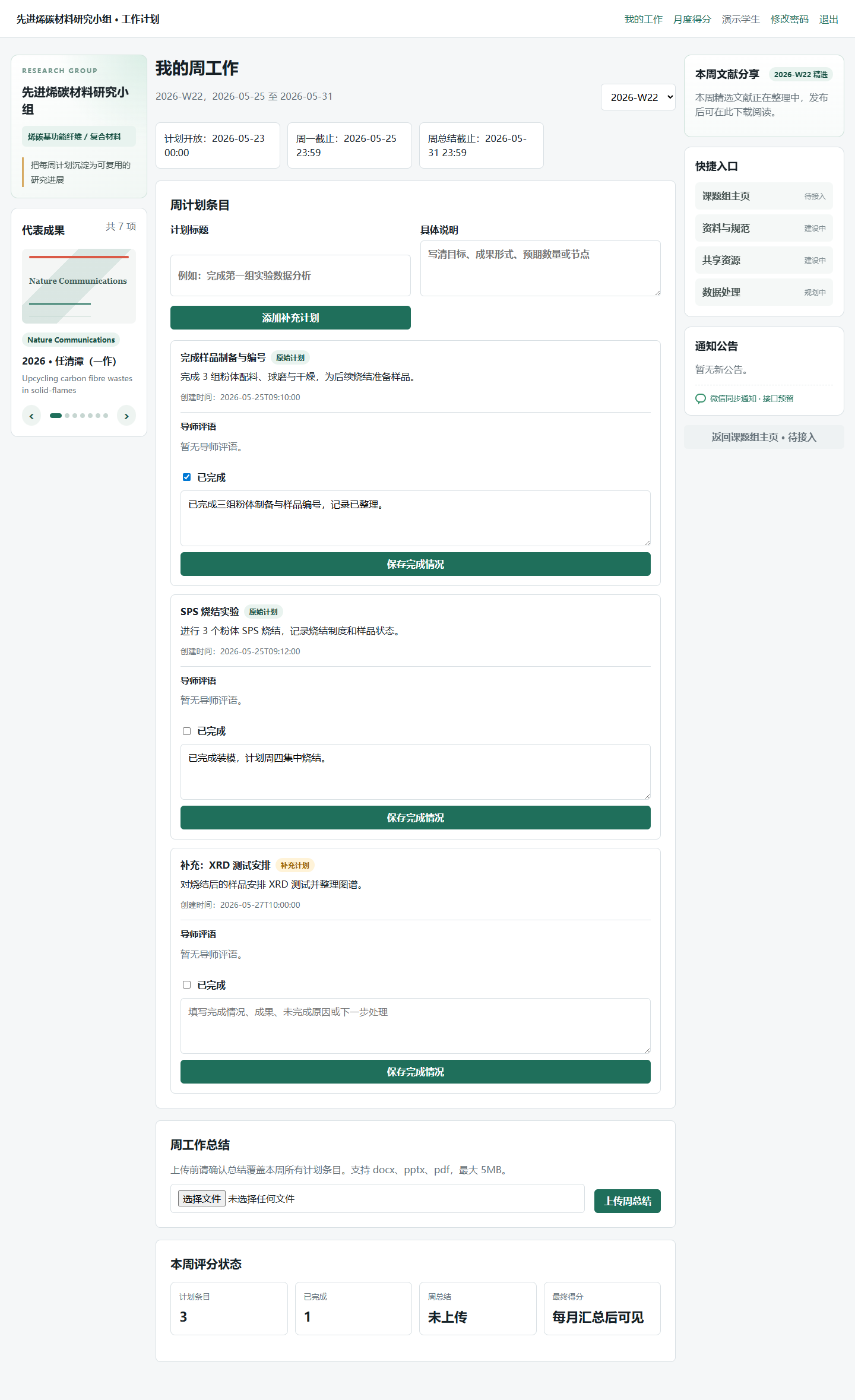Viewport: 855px width, 1400px height.
Task: Click 修改密码 in the top navigation
Action: pyautogui.click(x=789, y=19)
